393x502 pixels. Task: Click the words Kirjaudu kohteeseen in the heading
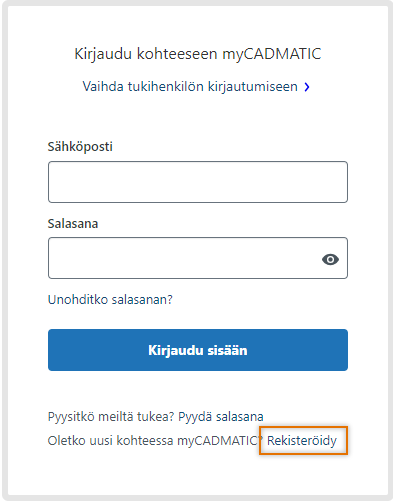coord(146,54)
